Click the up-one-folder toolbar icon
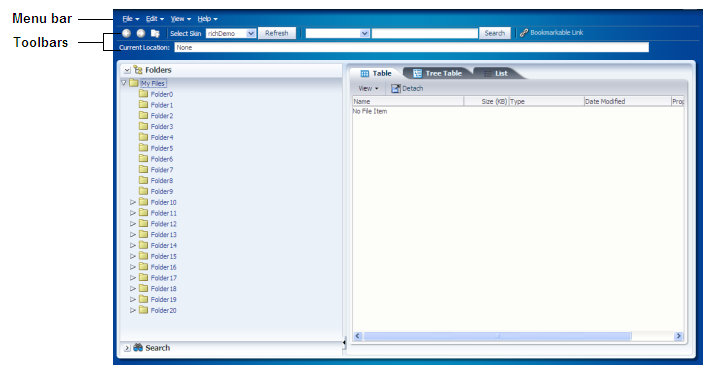The image size is (712, 379). pyautogui.click(x=155, y=33)
